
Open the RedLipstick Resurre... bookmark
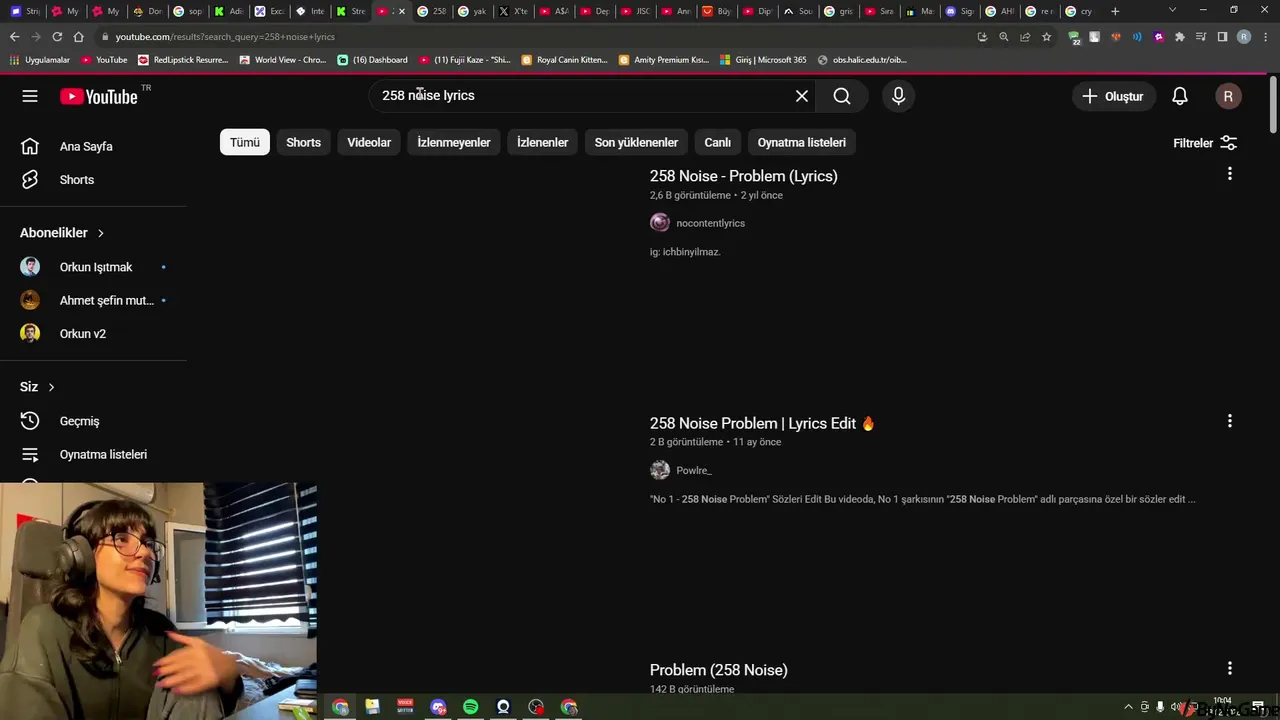pos(183,60)
